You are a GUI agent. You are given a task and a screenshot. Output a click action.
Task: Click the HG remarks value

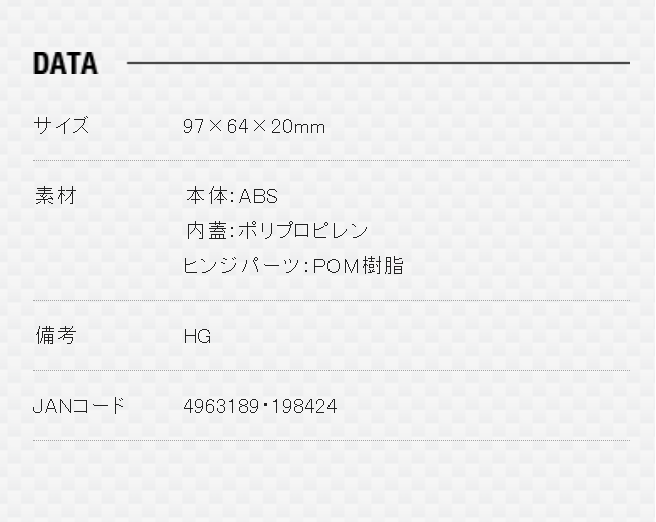[197, 336]
